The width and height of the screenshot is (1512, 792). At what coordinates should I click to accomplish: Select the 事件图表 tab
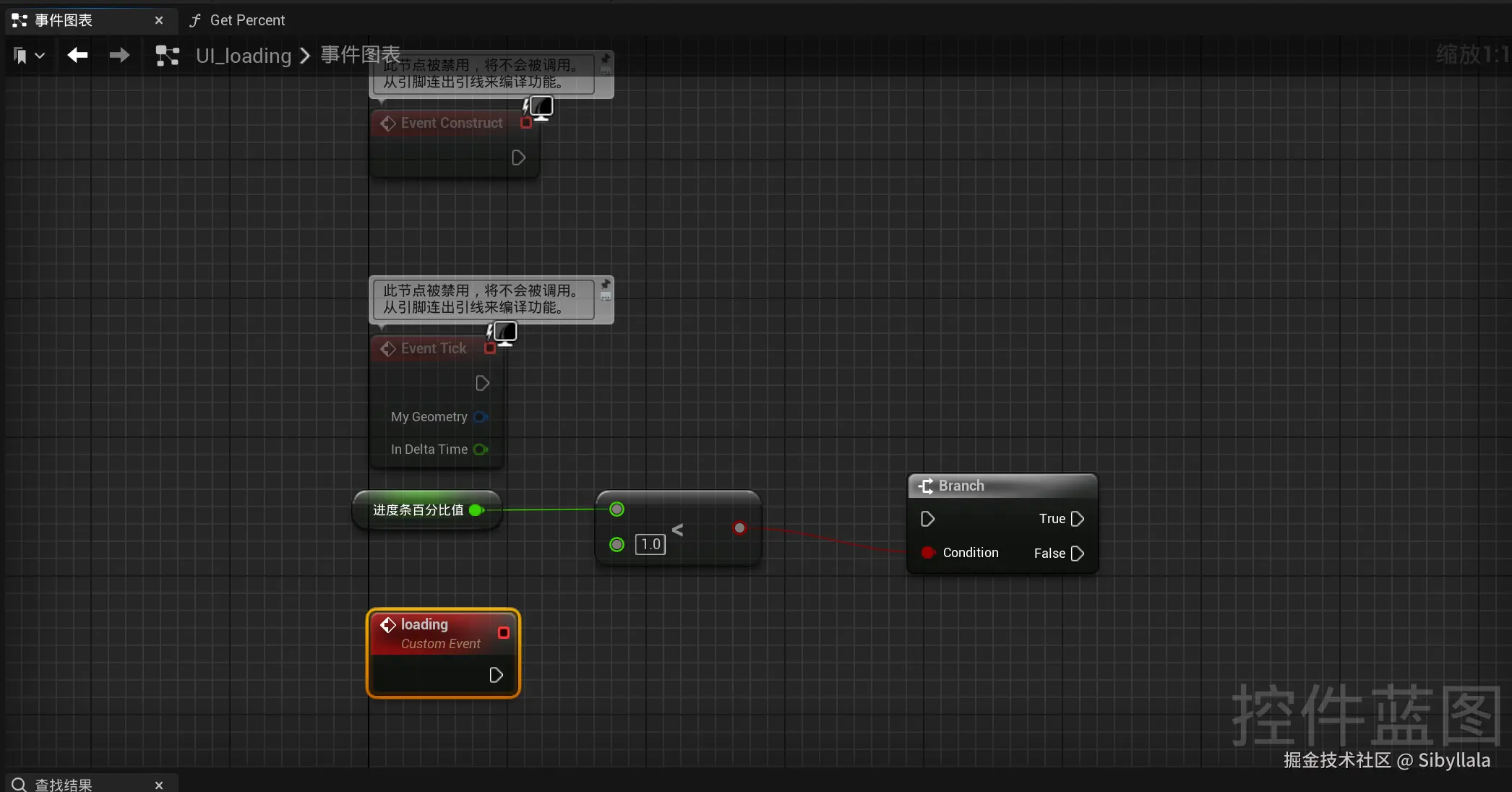tap(64, 20)
